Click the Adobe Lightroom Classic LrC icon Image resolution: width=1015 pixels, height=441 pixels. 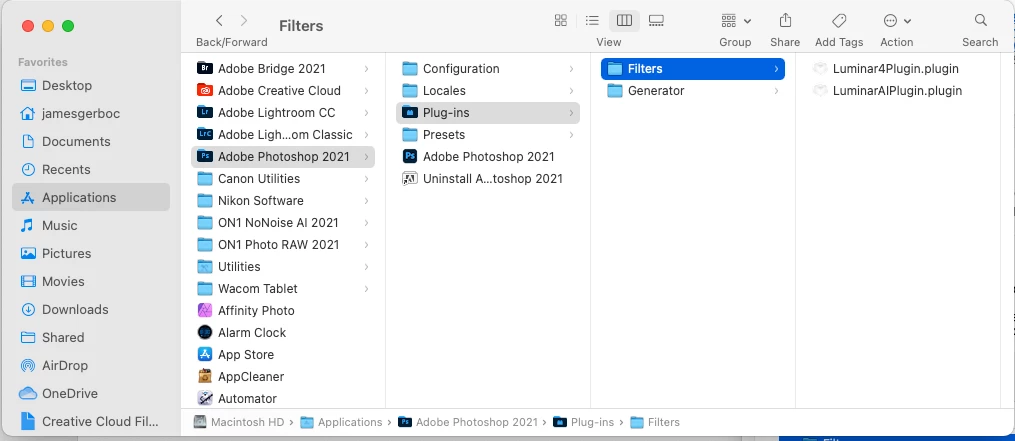point(205,134)
